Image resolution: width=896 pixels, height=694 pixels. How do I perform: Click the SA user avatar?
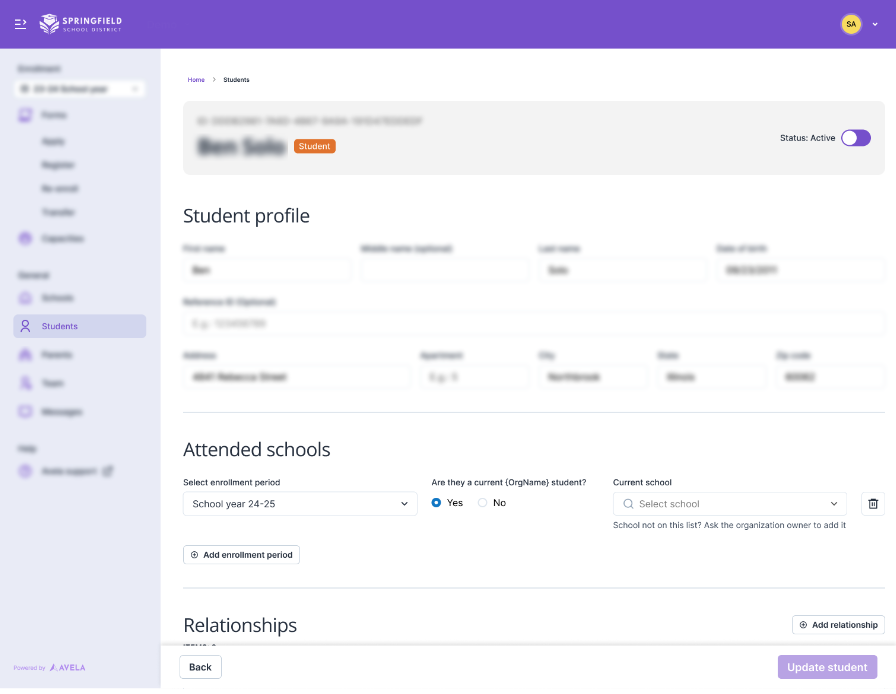click(851, 24)
